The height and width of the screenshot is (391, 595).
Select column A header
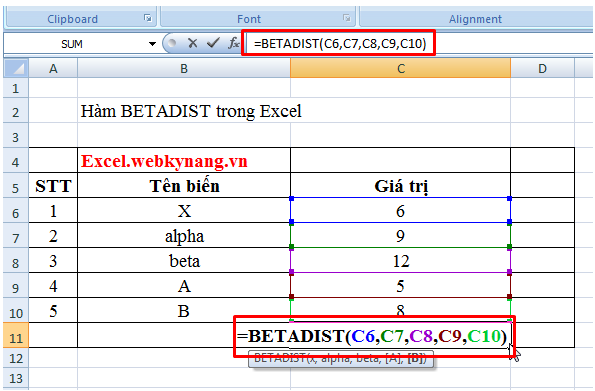[53, 69]
